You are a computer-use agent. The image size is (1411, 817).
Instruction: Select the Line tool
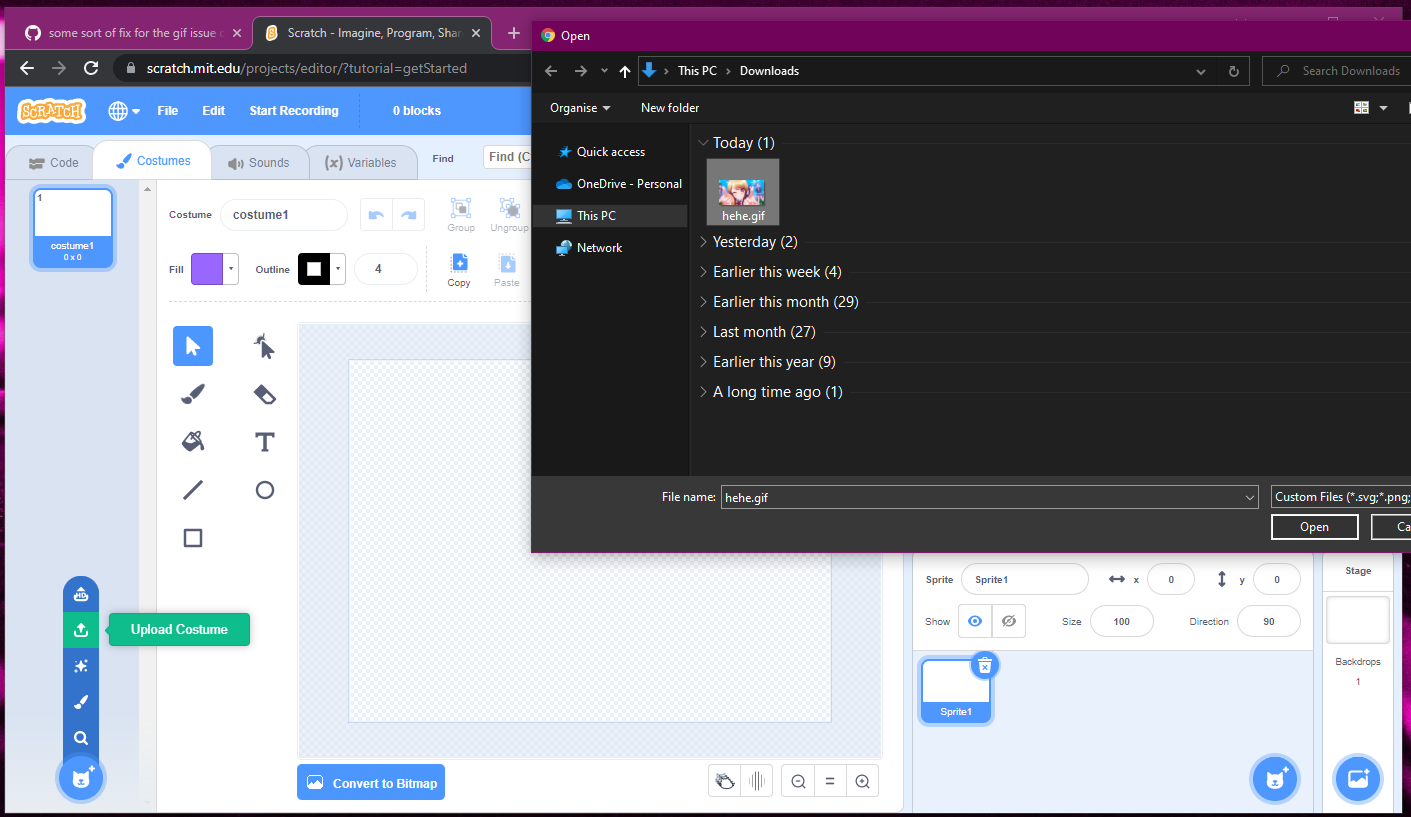coord(193,490)
